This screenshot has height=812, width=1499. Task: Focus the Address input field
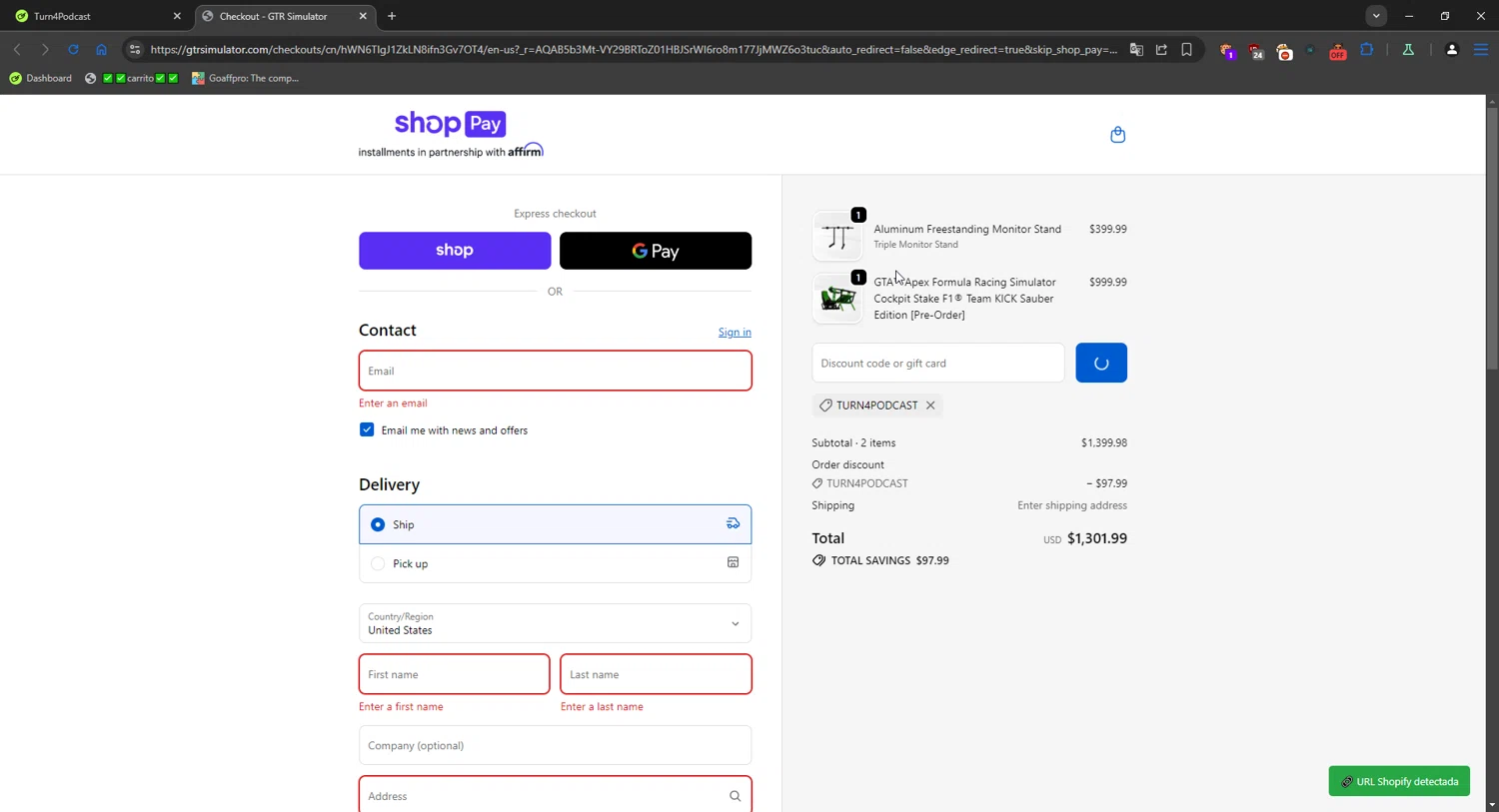(x=555, y=796)
